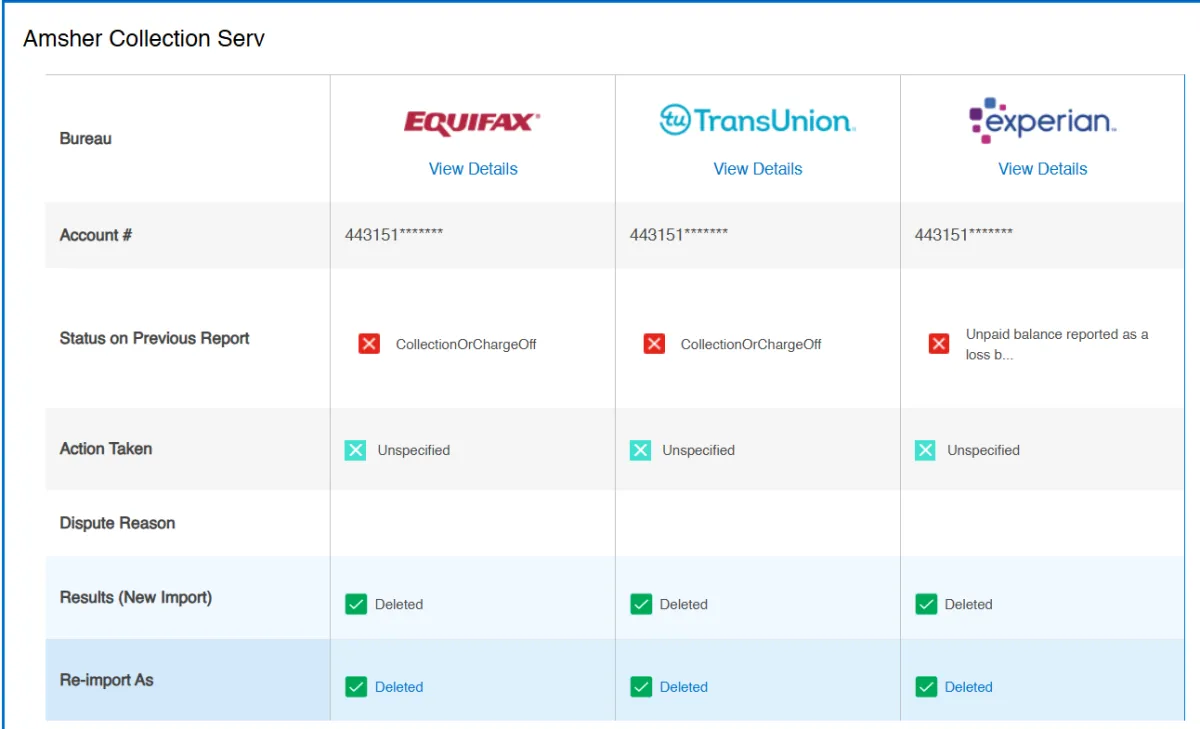Click the TransUnion logo
1200x729 pixels.
pos(757,121)
